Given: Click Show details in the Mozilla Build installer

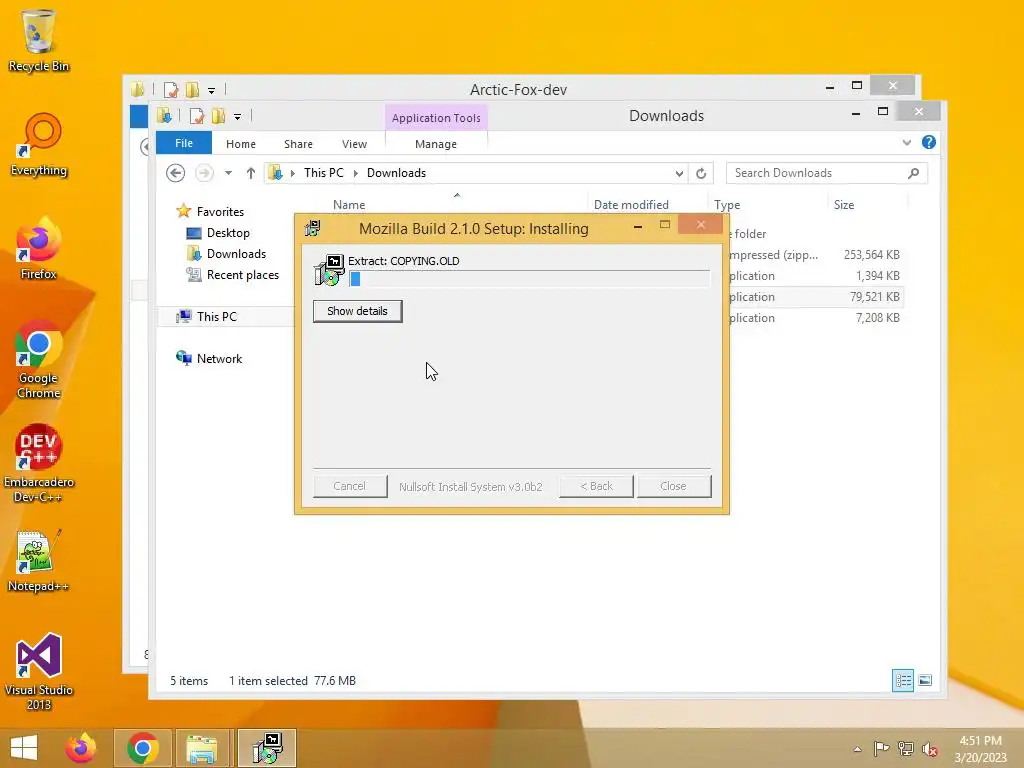Looking at the screenshot, I should click(357, 311).
